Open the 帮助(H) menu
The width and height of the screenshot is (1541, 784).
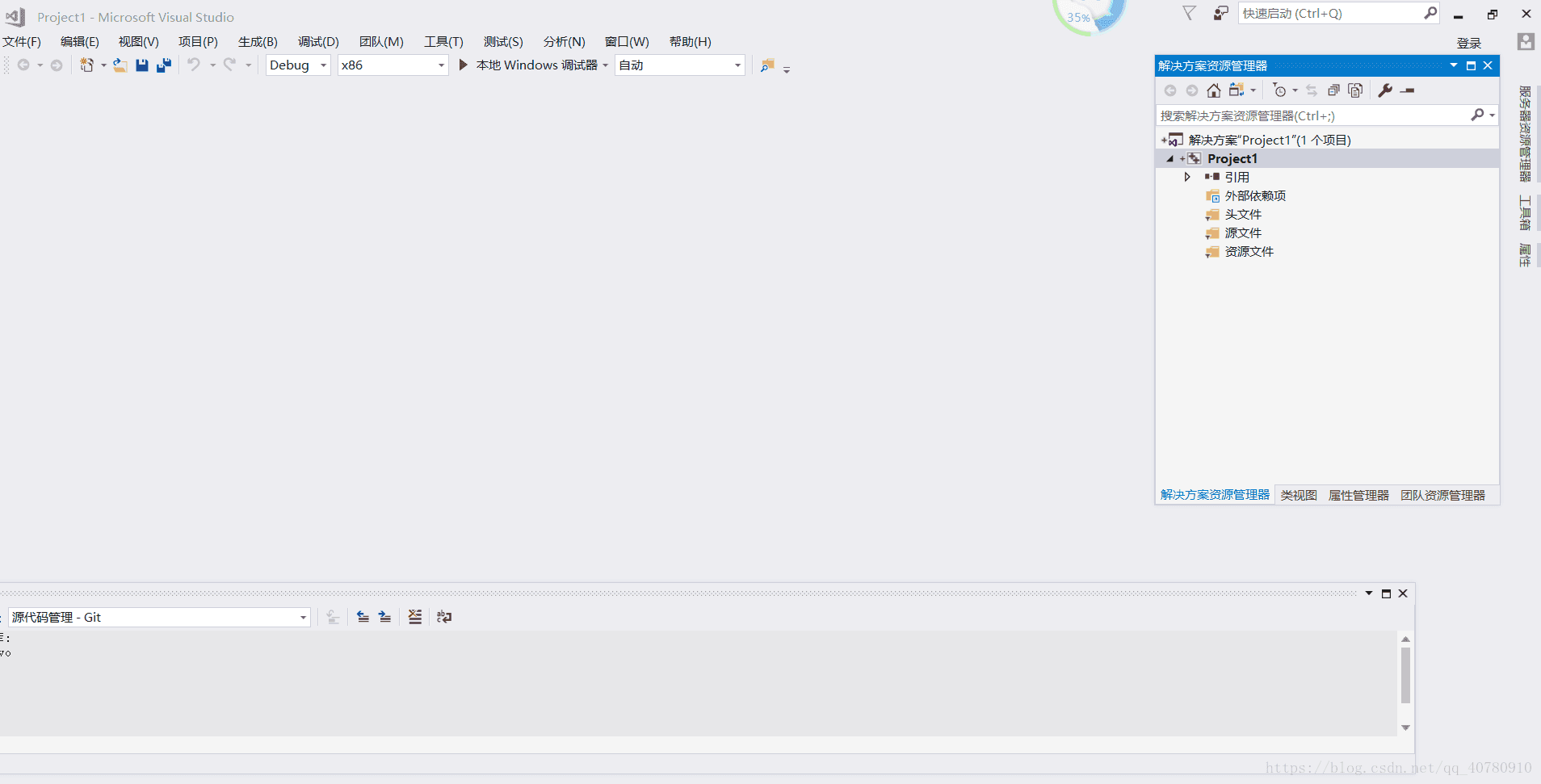[x=690, y=42]
